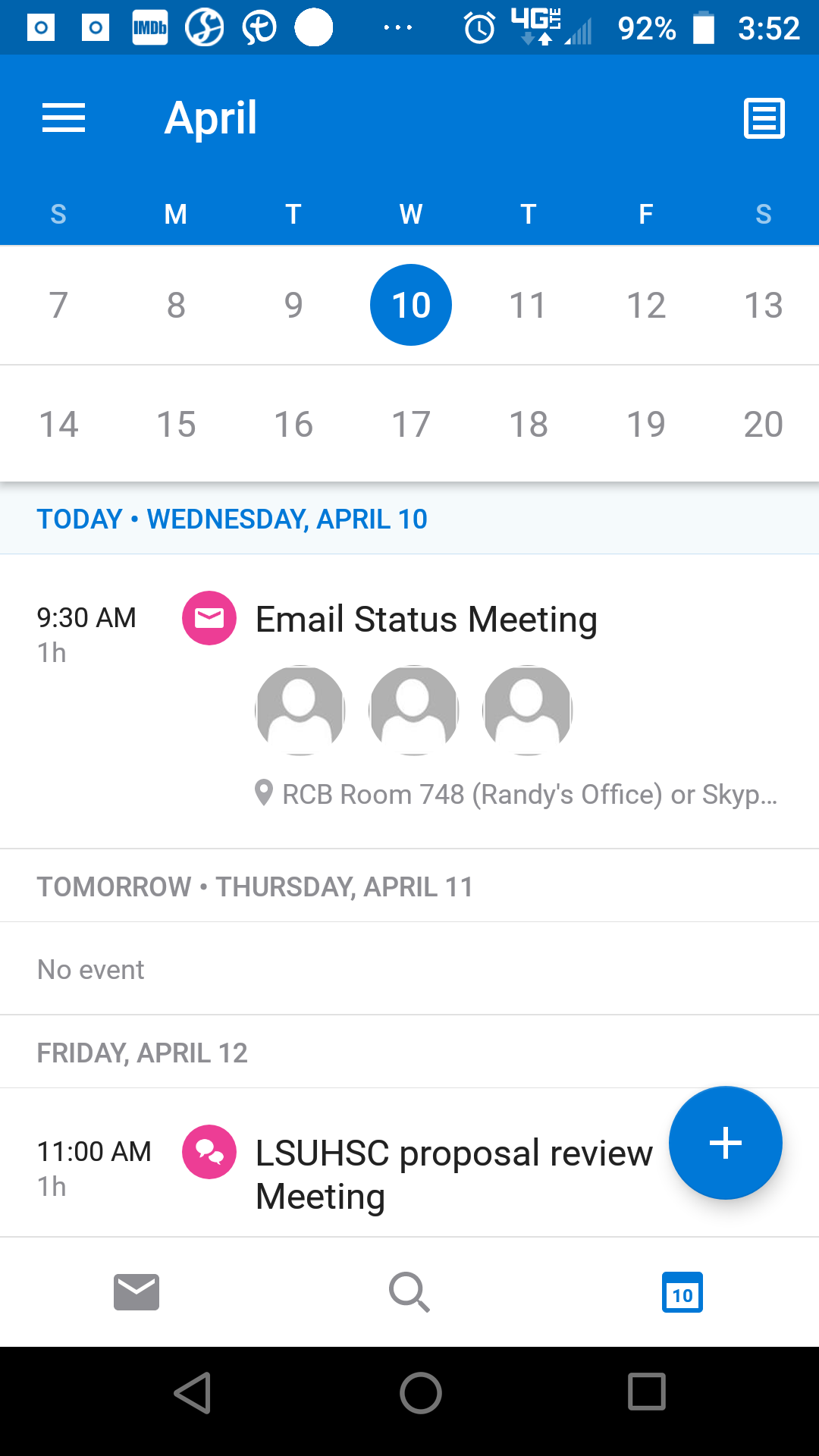Viewport: 819px width, 1456px height.
Task: Open Android recent apps button
Action: (647, 1392)
